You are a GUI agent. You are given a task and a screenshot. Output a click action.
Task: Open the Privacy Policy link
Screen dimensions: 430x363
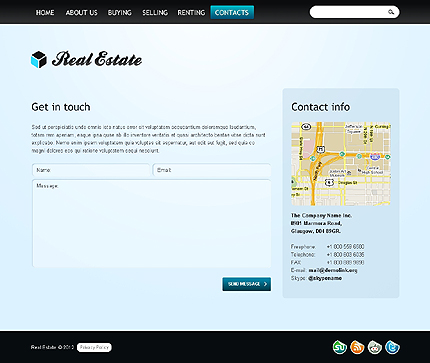(94, 347)
